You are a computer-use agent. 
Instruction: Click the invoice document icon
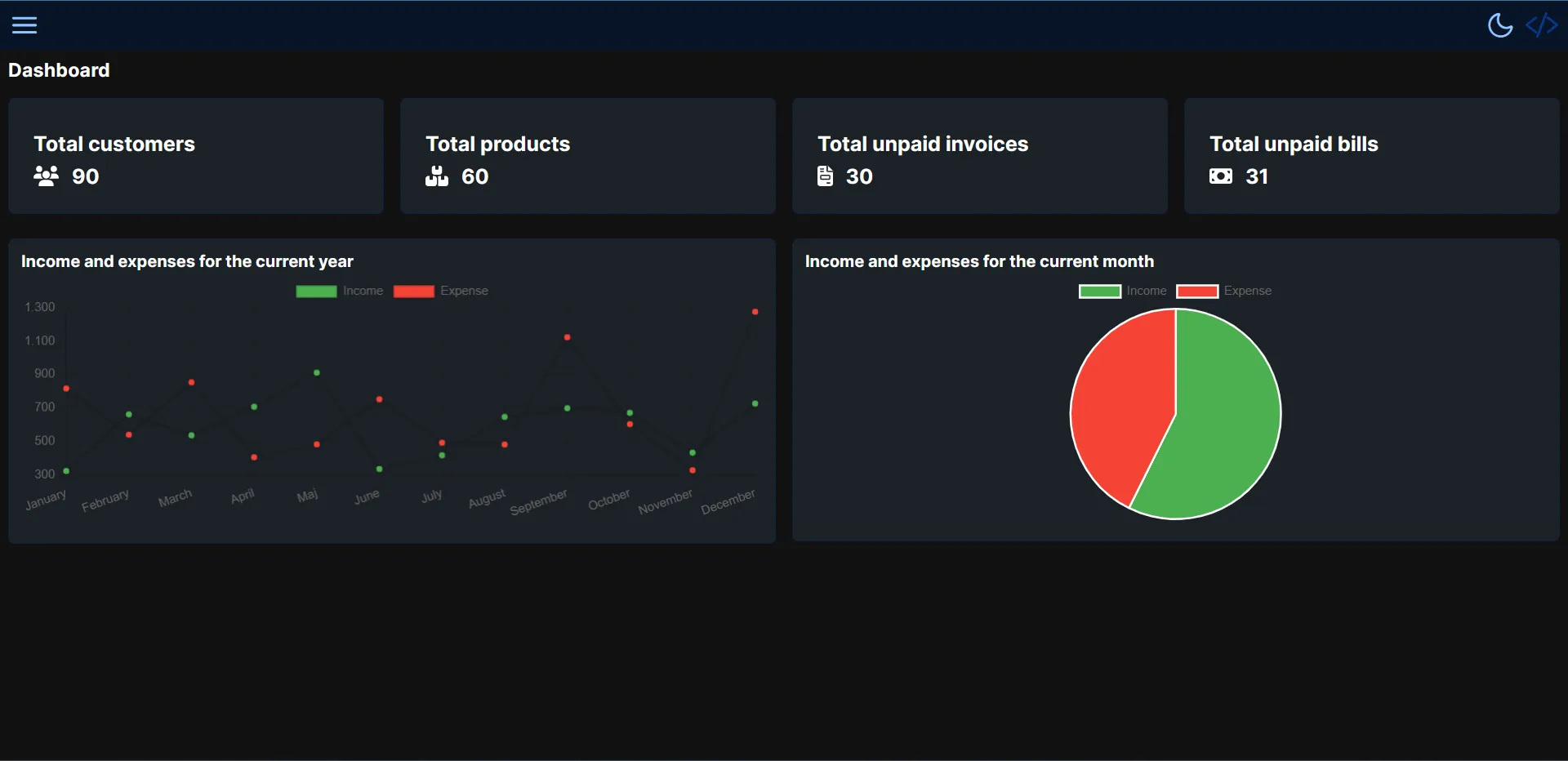click(826, 176)
